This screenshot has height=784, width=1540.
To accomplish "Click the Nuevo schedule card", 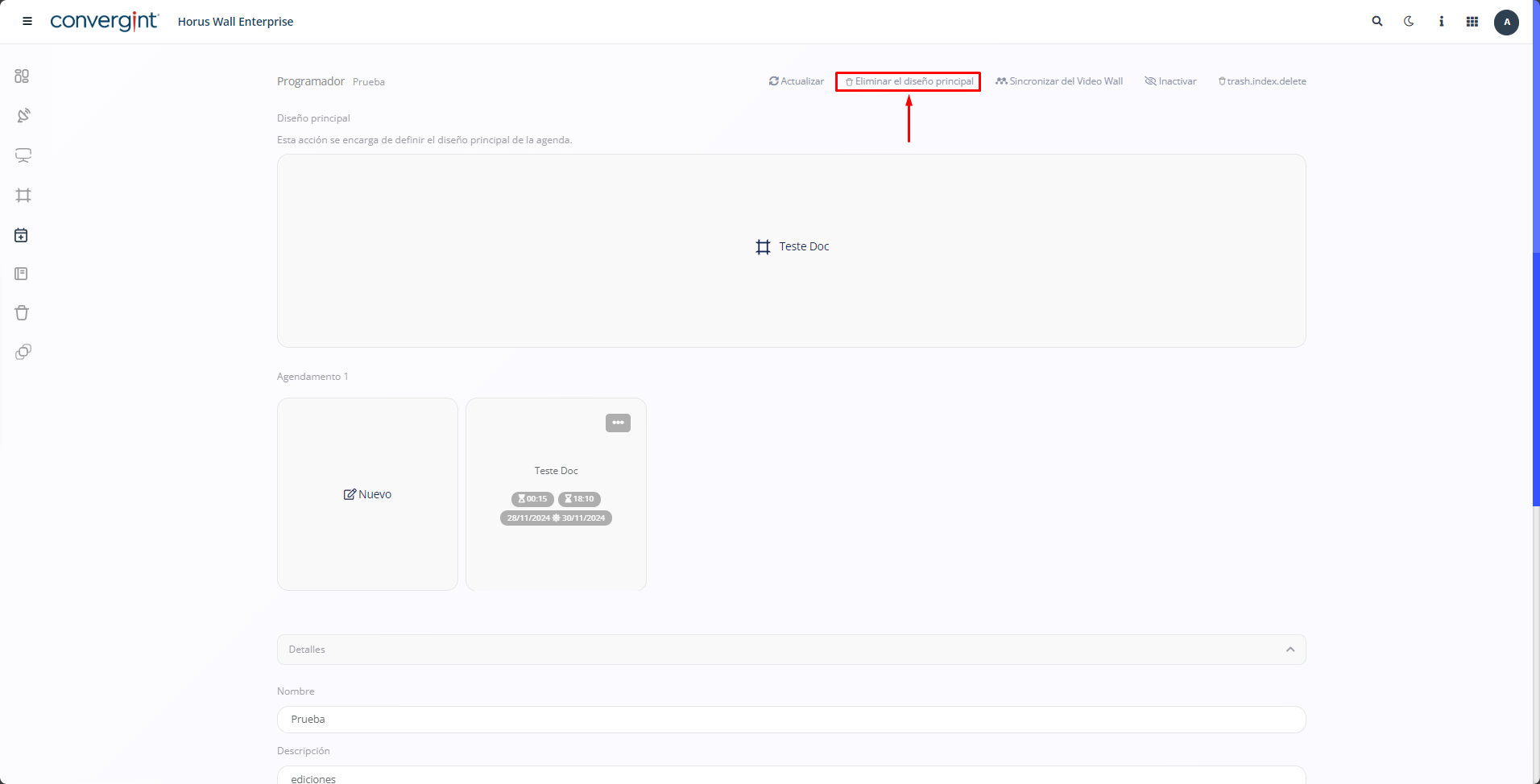I will point(367,494).
